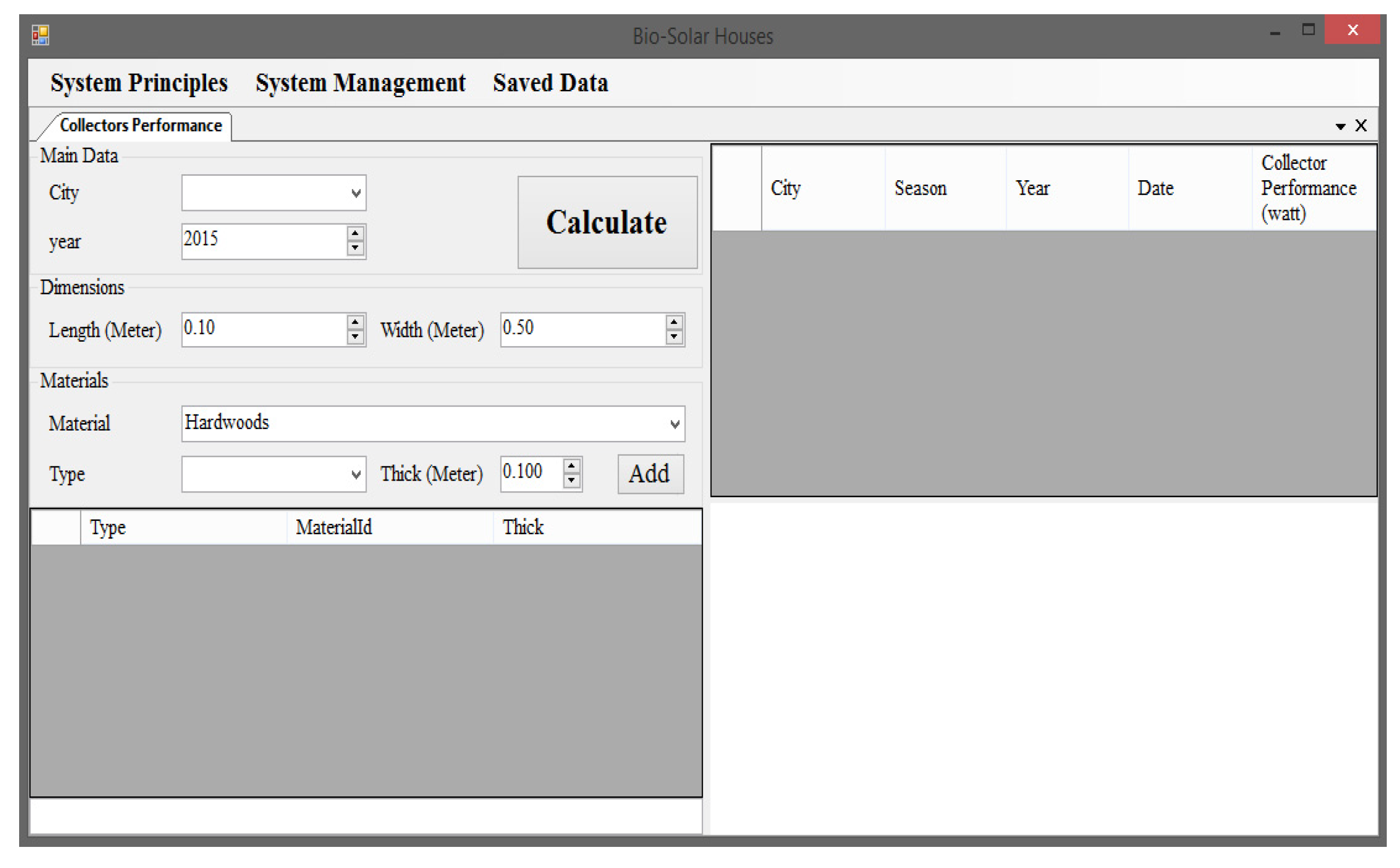Open the System Management menu

pos(360,83)
